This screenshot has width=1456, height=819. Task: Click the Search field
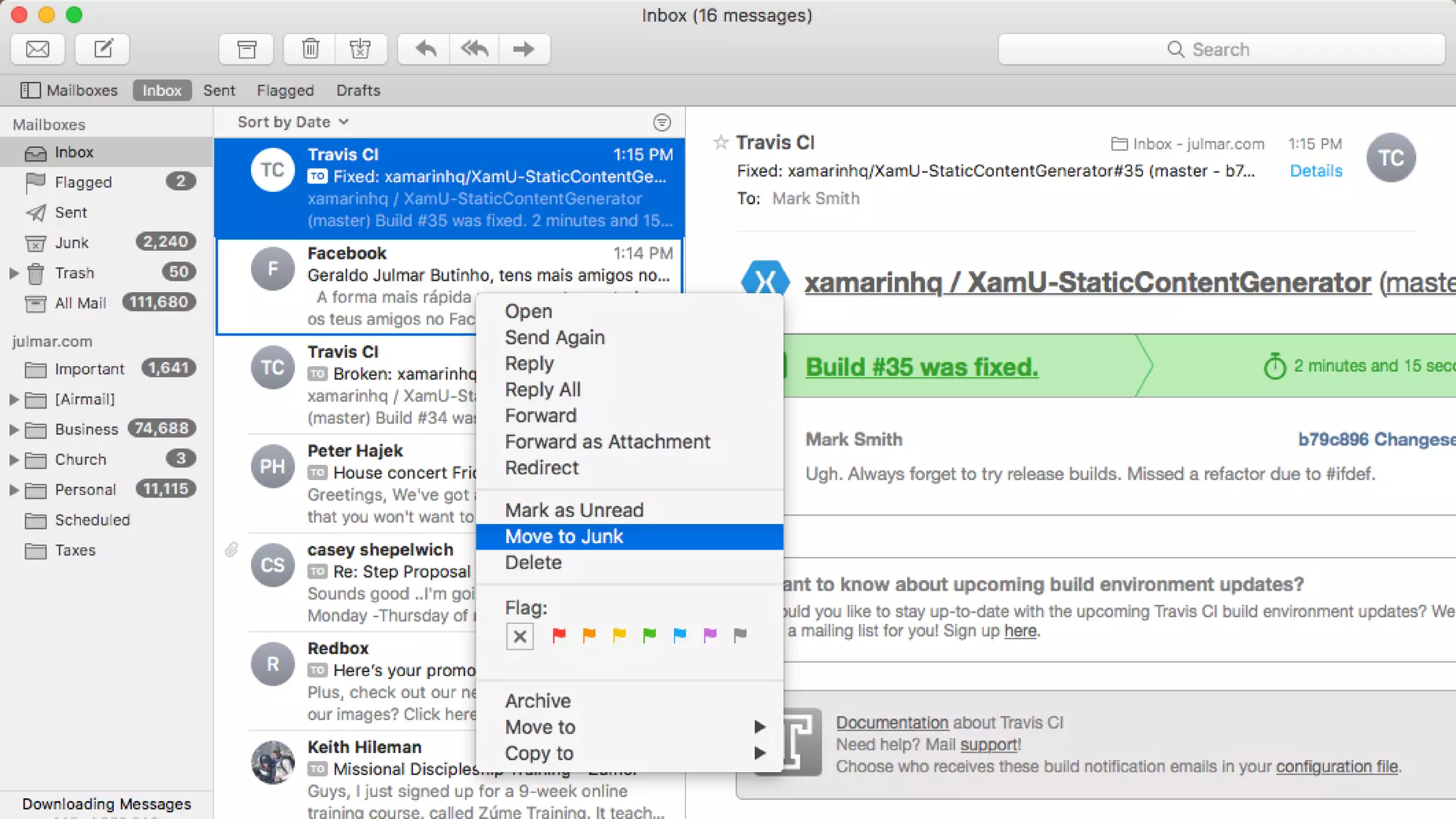tap(1221, 49)
